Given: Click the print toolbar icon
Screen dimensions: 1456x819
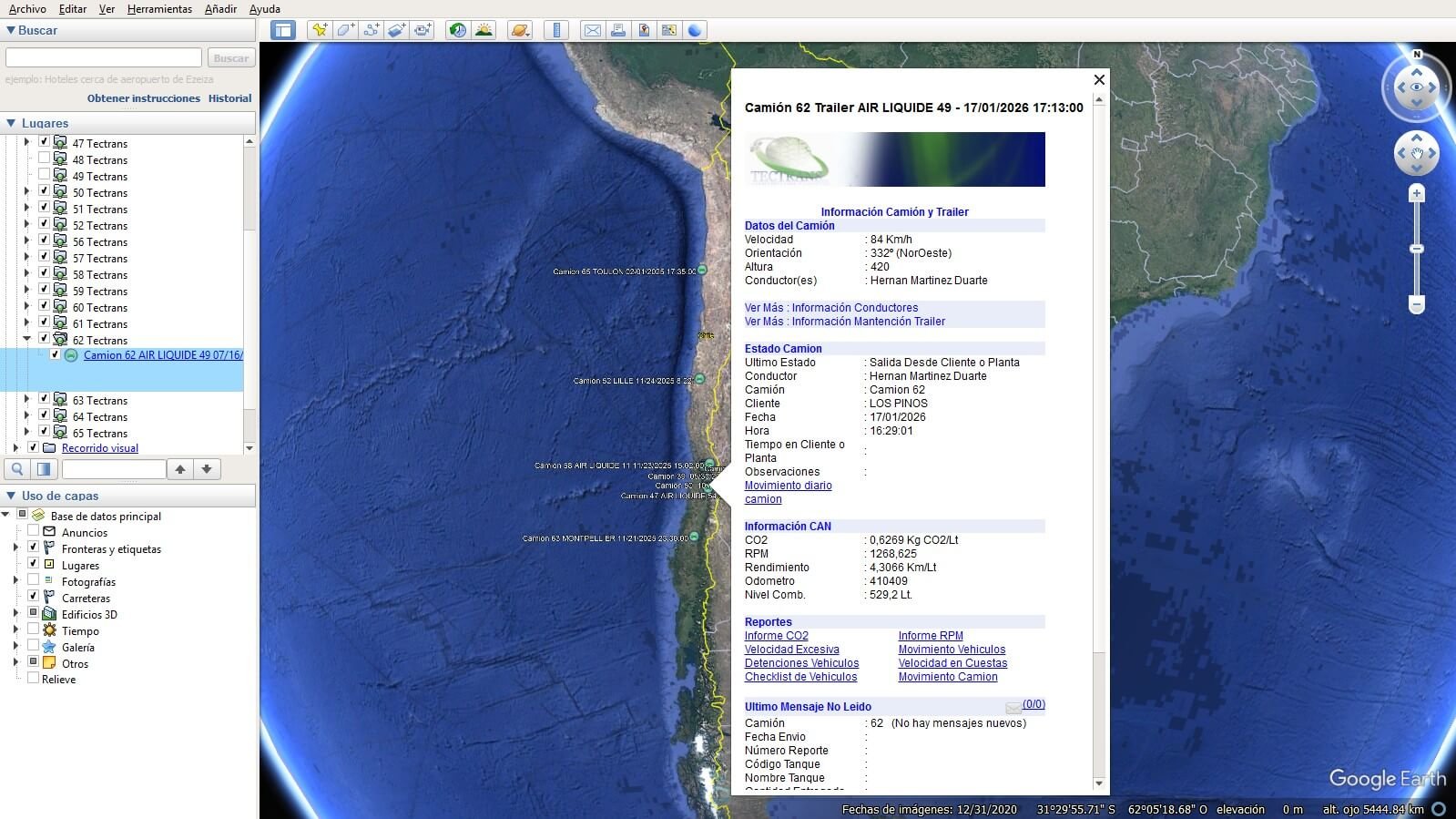Looking at the screenshot, I should point(618,30).
